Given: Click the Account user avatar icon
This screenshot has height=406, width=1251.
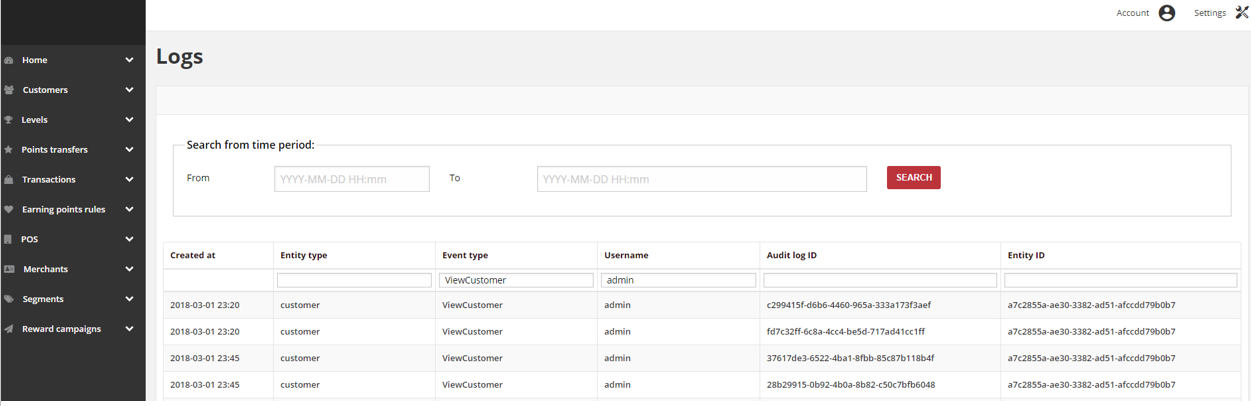Looking at the screenshot, I should [x=1166, y=13].
